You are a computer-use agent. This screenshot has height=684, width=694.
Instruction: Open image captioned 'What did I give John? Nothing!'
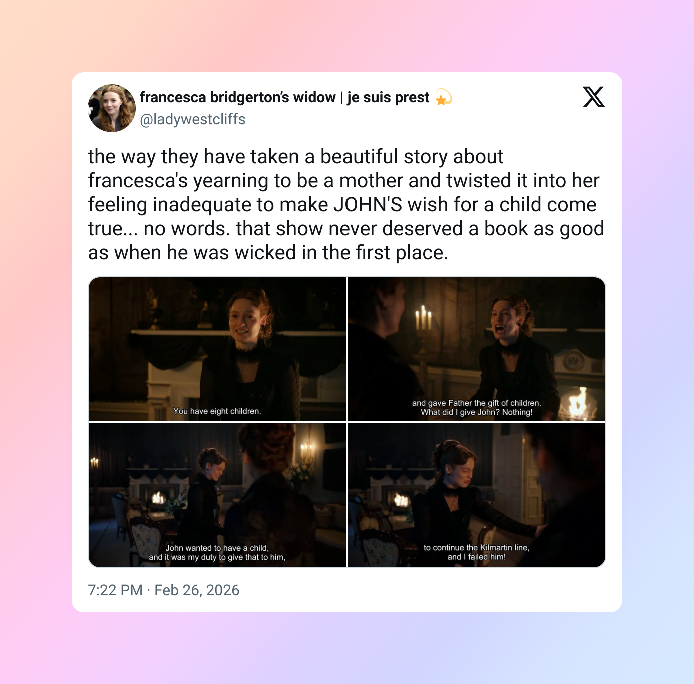pos(477,349)
